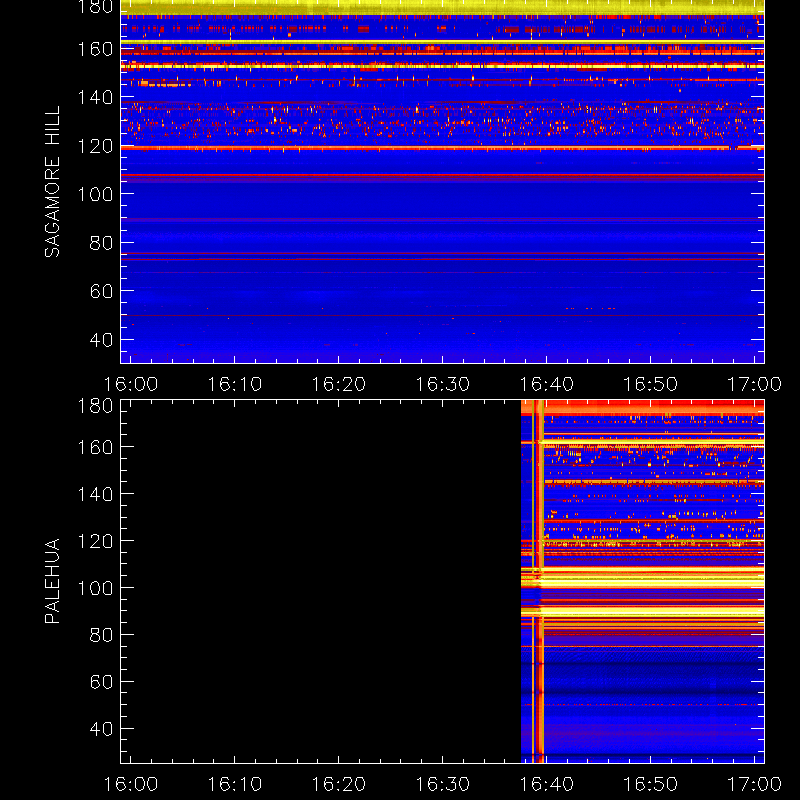Click the 80 tick label on Palehua axis
Image resolution: width=800 pixels, height=800 pixels.
[101, 635]
